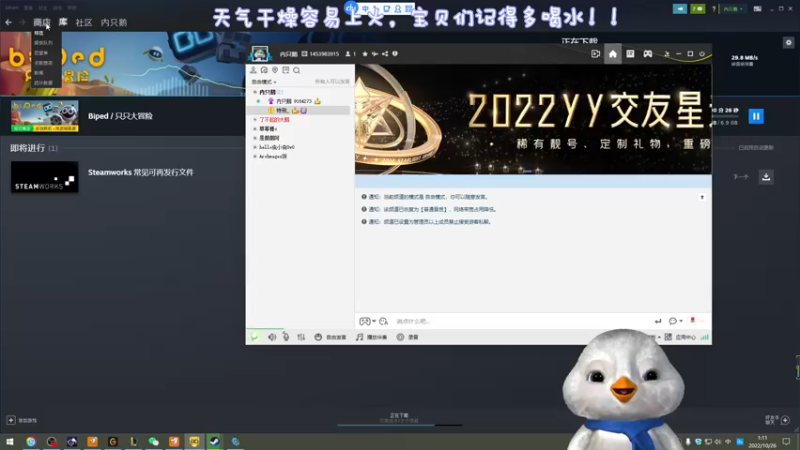Click the video icon in YY header

(x=595, y=54)
